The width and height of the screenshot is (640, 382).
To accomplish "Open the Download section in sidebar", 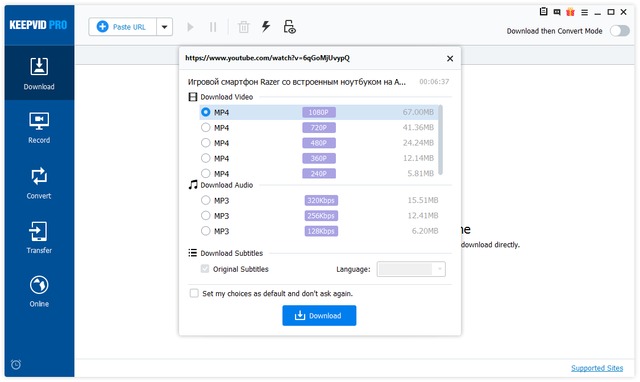I will point(39,73).
